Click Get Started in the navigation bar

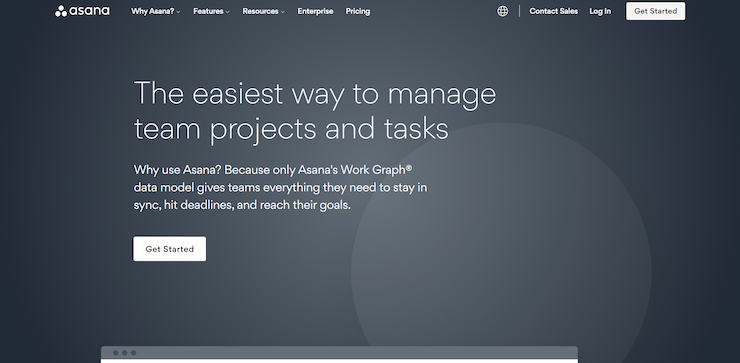point(656,11)
